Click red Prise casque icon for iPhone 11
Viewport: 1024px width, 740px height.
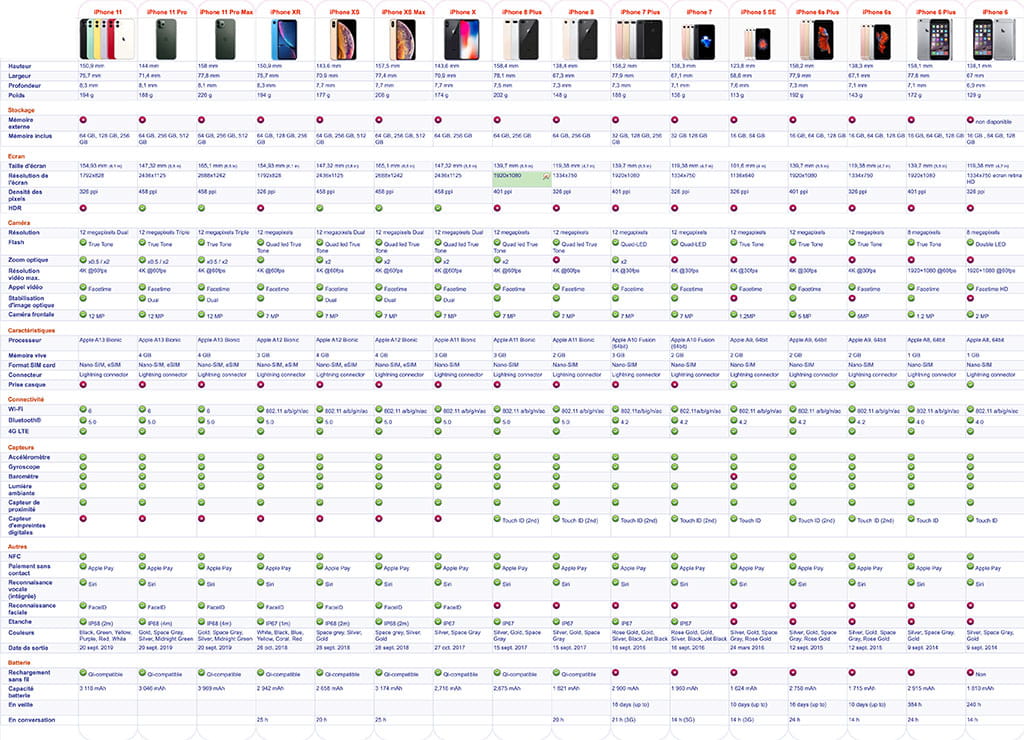click(83, 385)
